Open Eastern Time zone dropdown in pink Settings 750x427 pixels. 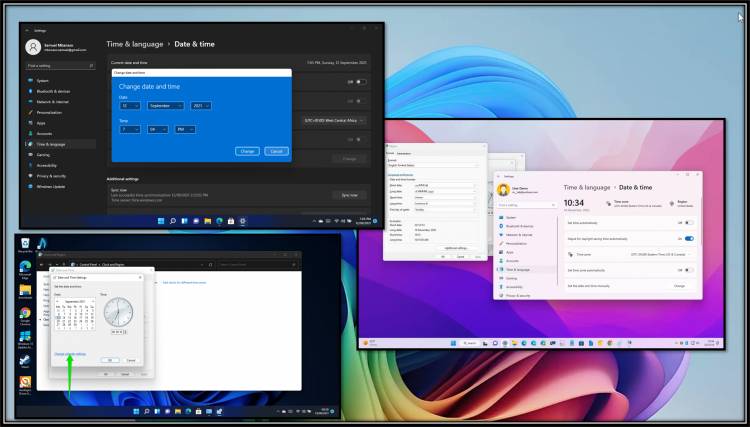point(660,254)
